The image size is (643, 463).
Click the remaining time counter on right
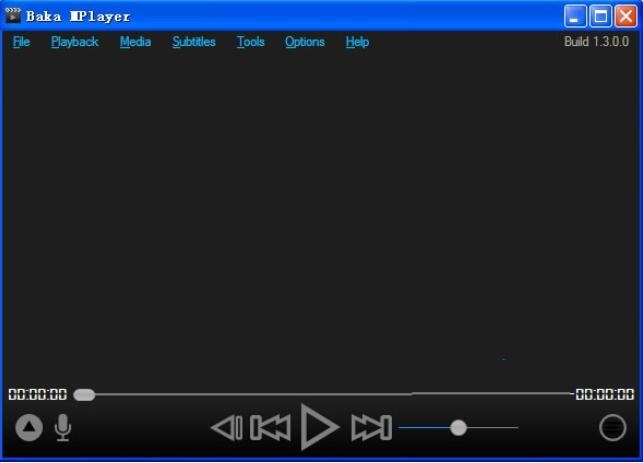click(x=605, y=395)
